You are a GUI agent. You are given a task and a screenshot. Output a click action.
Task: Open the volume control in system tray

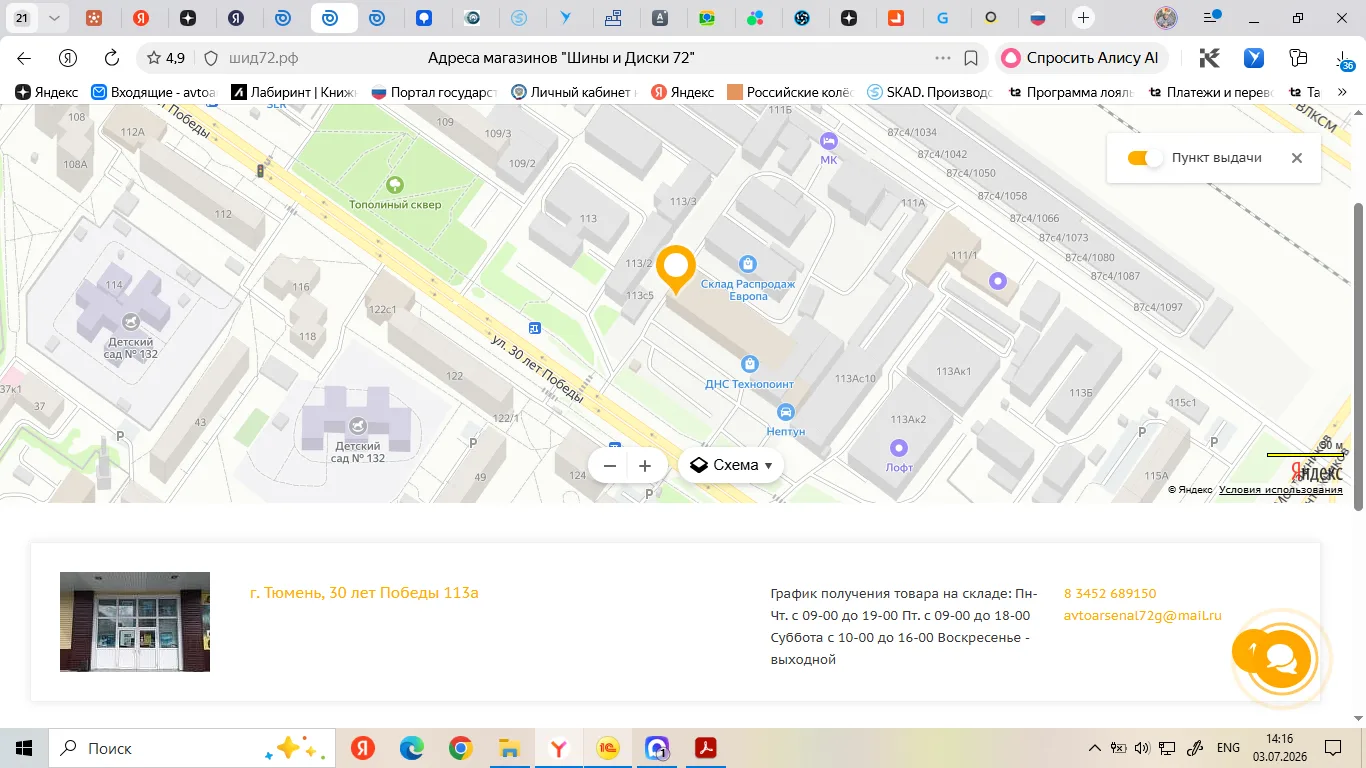pyautogui.click(x=1141, y=748)
